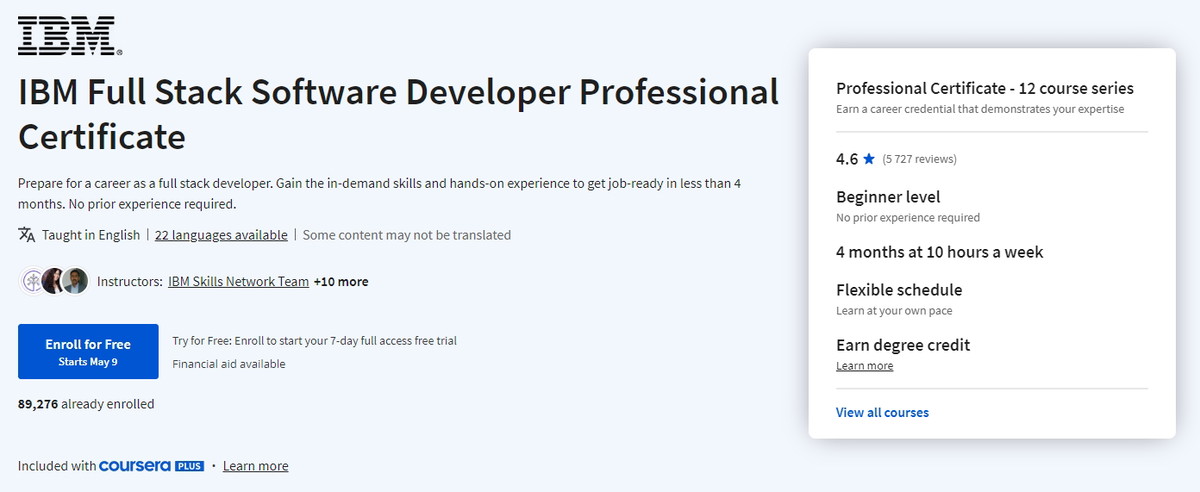Show the +10 more instructors
The width and height of the screenshot is (1200, 492).
[x=341, y=282]
